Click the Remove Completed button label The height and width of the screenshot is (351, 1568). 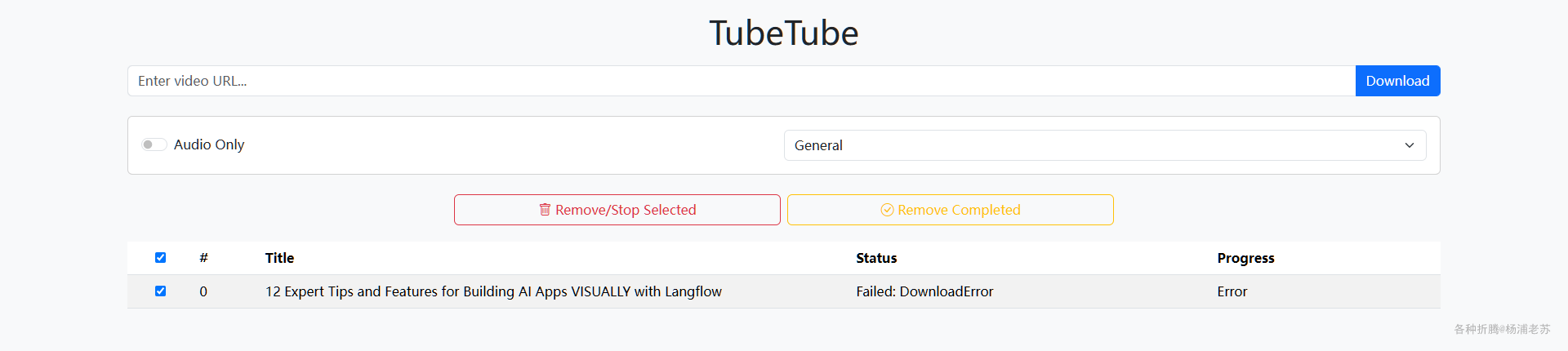[x=959, y=210]
